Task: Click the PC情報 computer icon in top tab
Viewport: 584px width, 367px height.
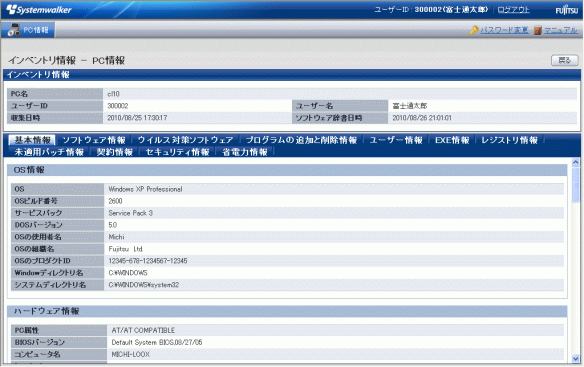Action: 14,30
